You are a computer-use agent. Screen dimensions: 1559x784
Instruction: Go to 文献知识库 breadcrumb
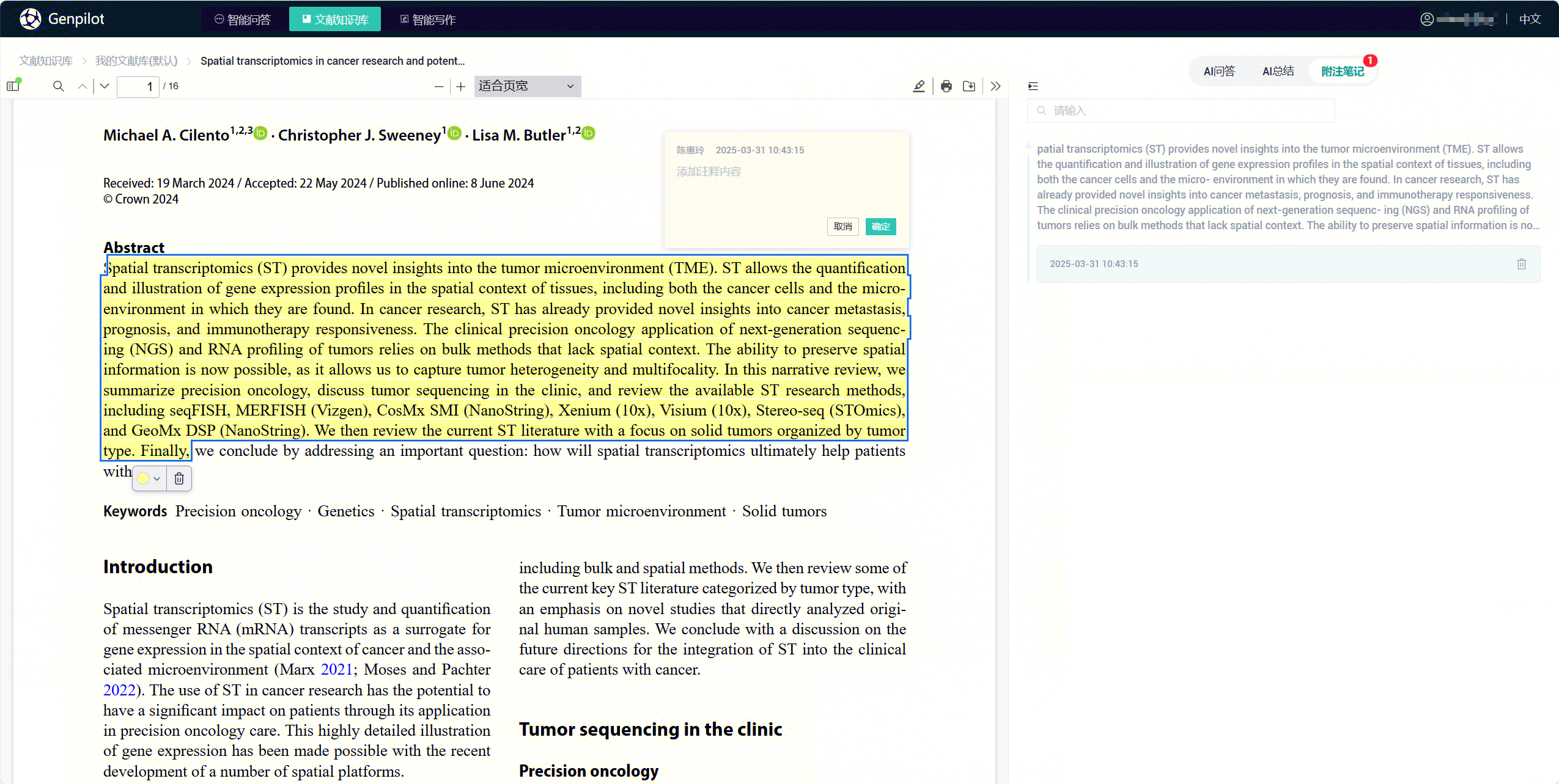pyautogui.click(x=46, y=60)
